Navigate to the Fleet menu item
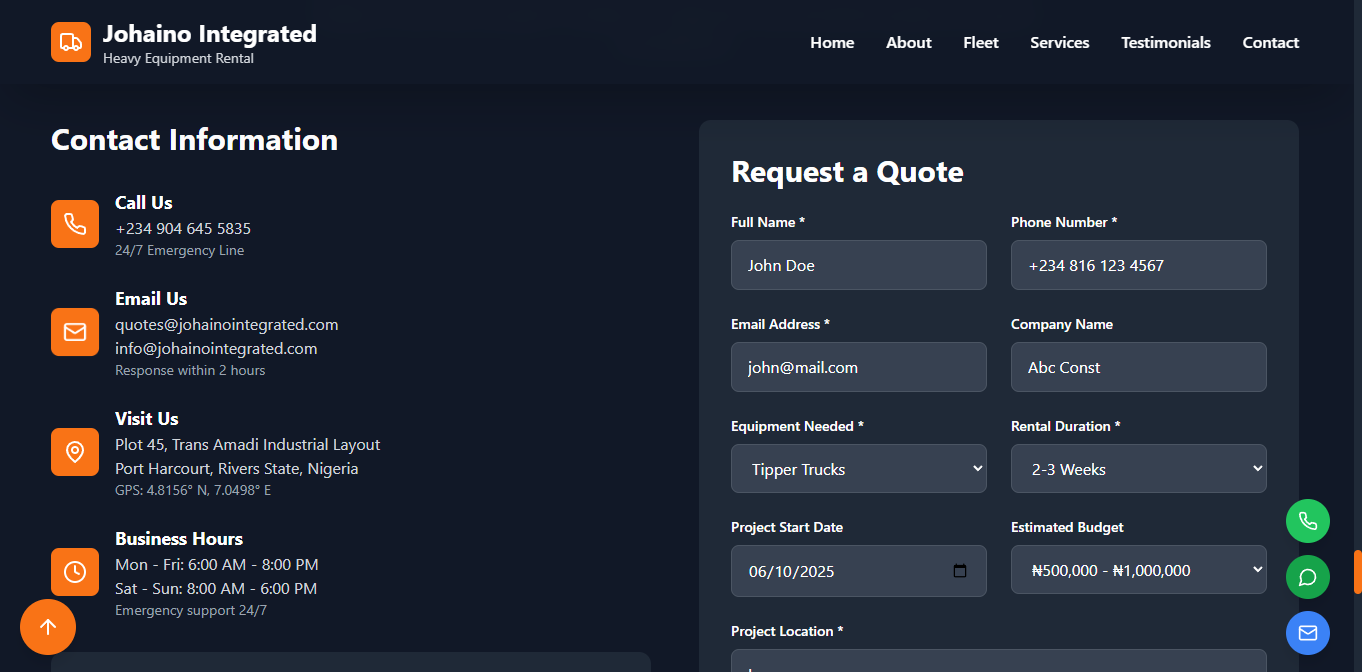The image size is (1362, 672). [x=980, y=42]
